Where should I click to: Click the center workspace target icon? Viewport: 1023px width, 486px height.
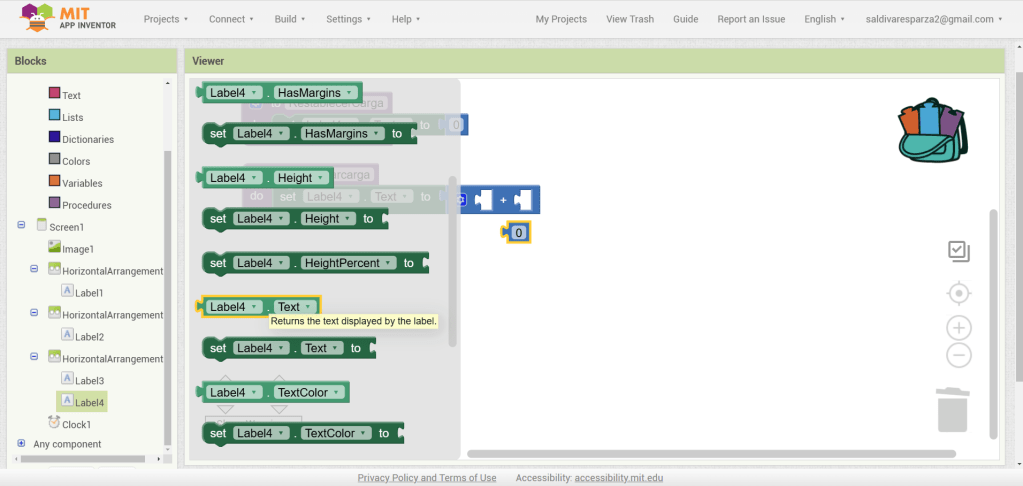958,293
